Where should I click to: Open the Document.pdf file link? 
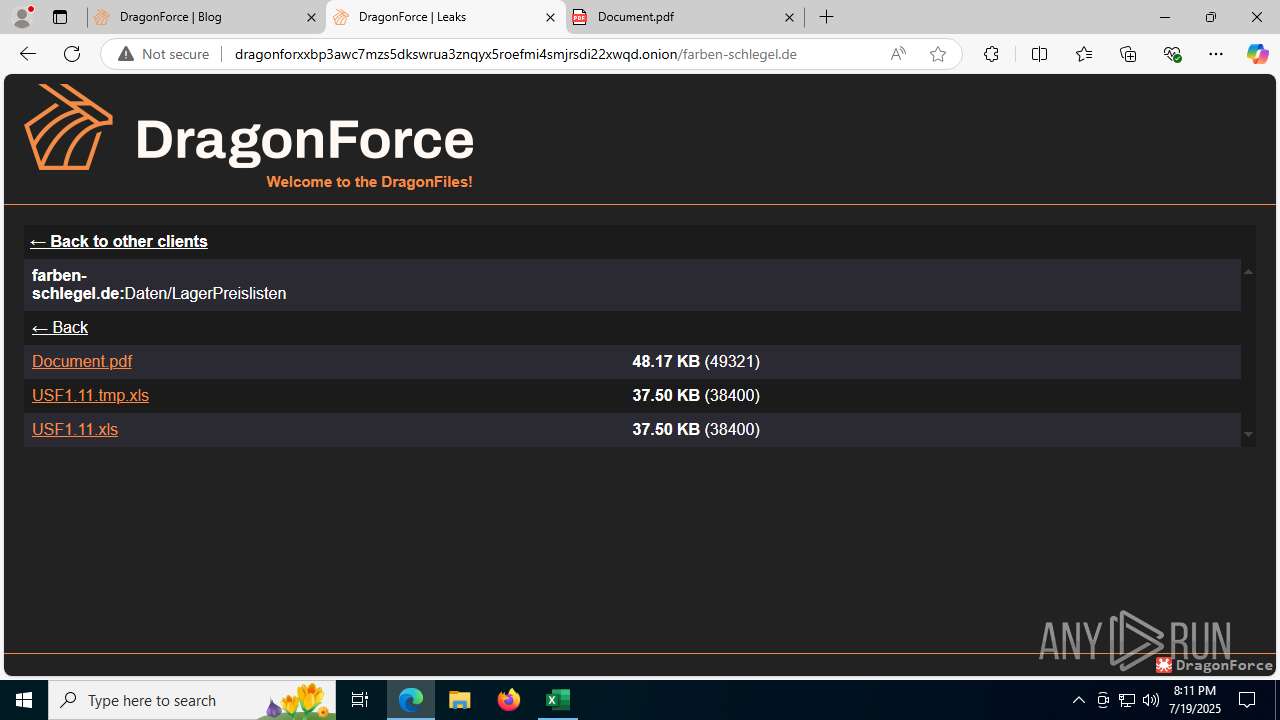pos(82,361)
